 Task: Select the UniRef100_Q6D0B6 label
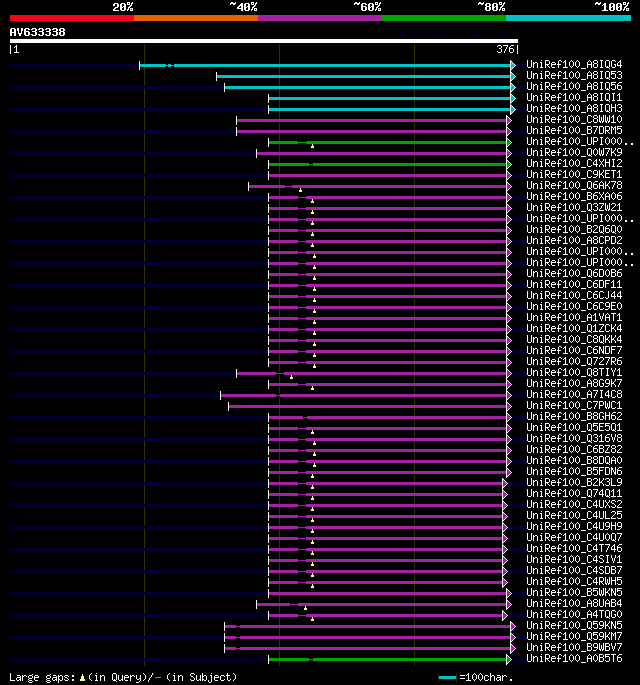pyautogui.click(x=574, y=273)
